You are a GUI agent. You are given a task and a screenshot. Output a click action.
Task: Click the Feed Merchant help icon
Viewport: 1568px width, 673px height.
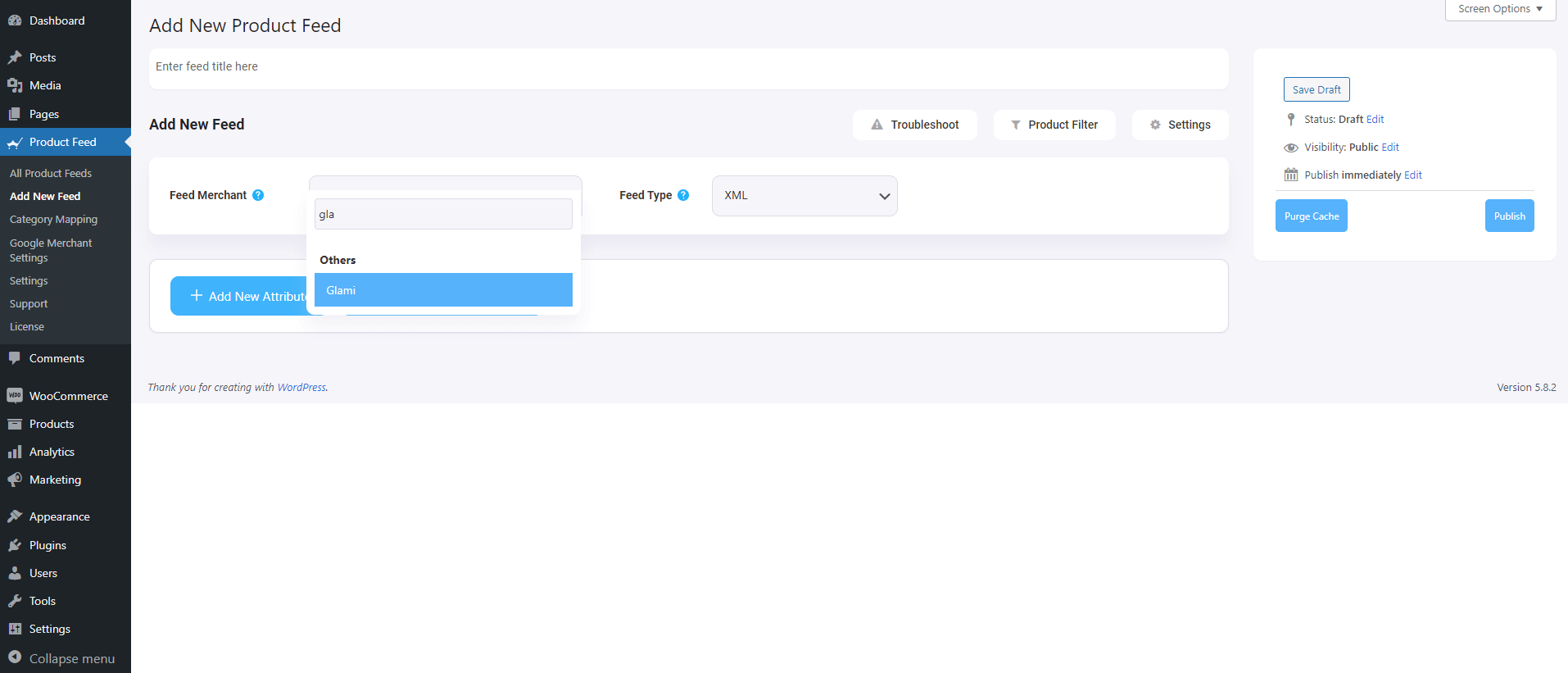coord(258,195)
